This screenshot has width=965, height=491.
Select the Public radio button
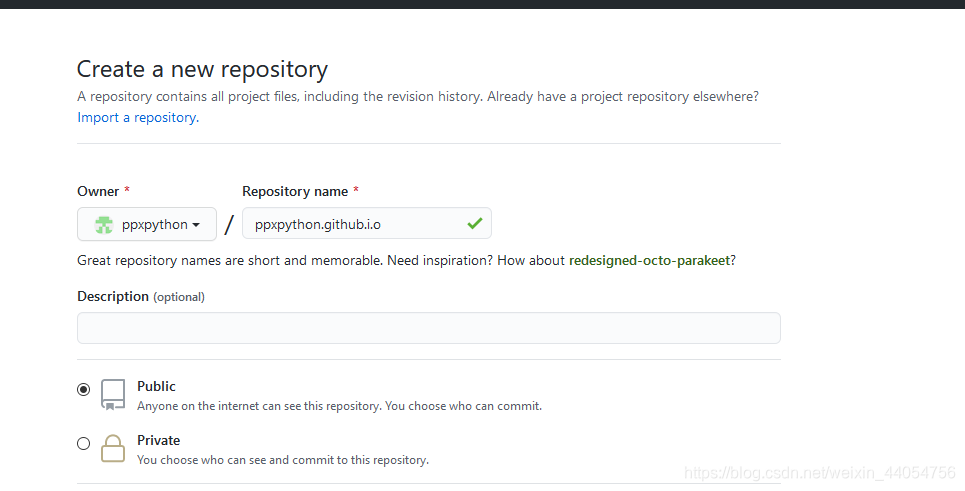click(x=84, y=389)
